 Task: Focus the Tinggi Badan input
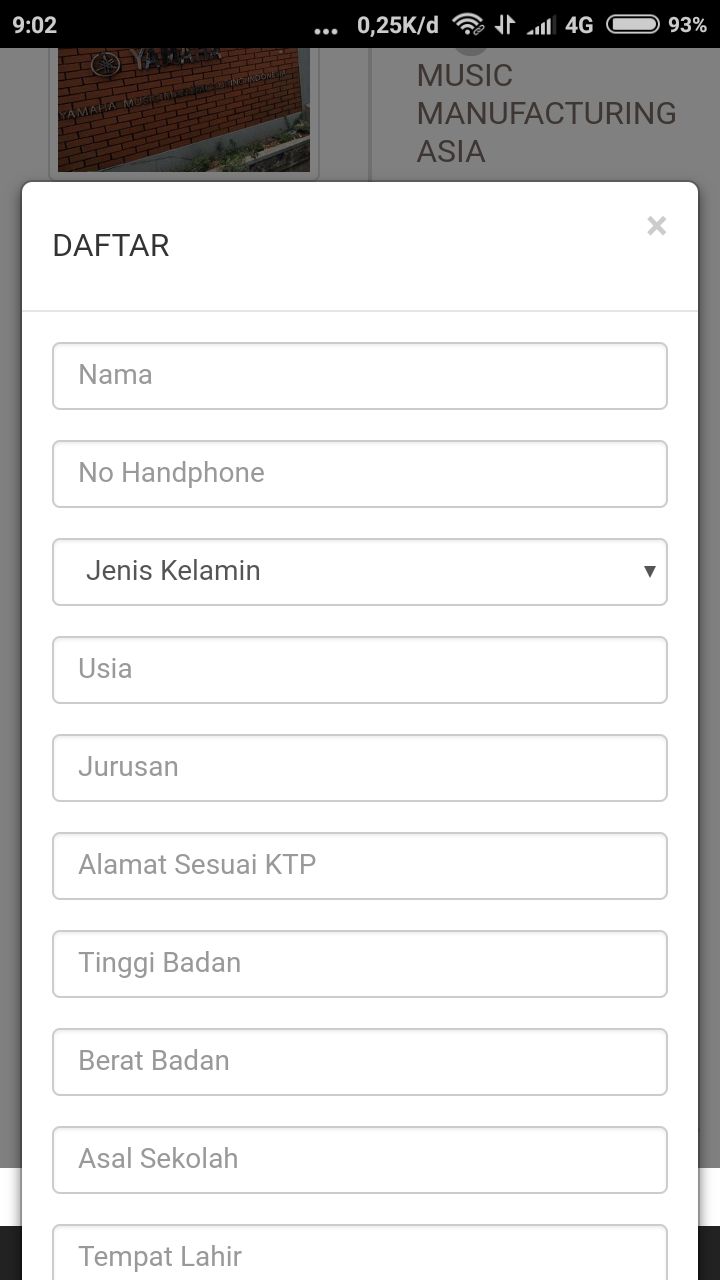tap(360, 964)
